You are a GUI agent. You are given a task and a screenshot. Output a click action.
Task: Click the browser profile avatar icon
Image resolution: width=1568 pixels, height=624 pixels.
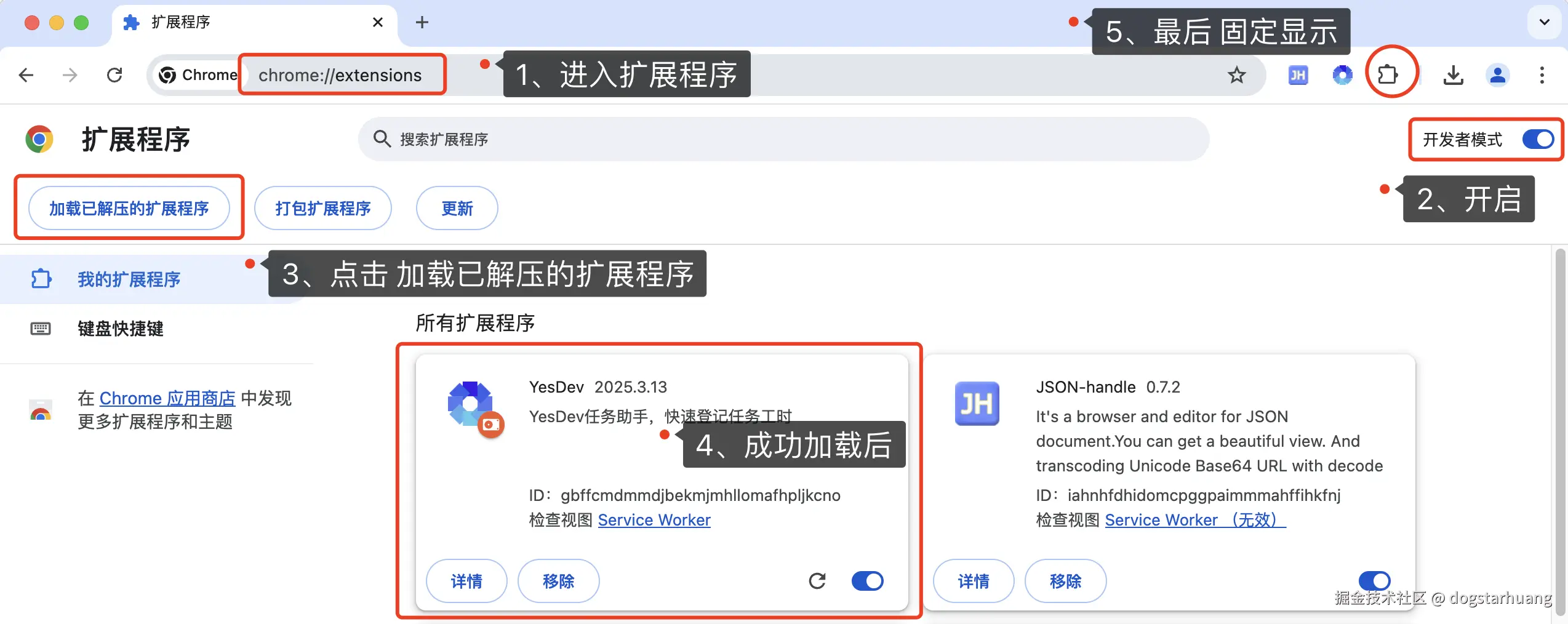1498,75
